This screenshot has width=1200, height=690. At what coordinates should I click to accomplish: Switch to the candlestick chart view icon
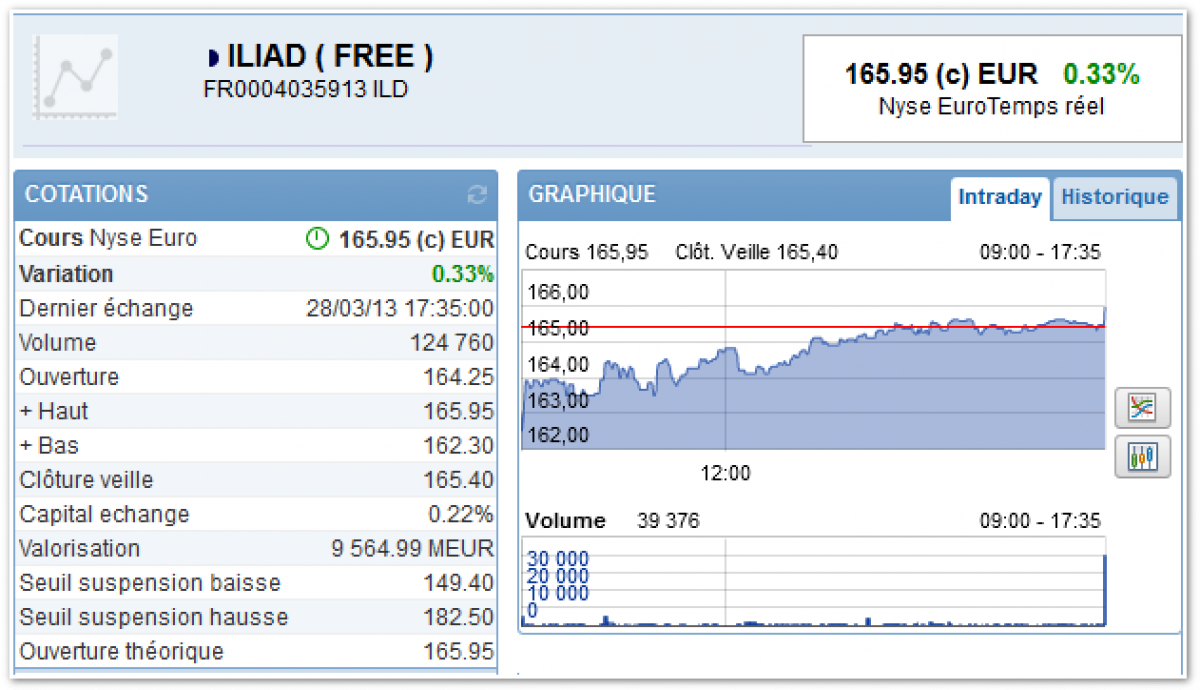1142,457
